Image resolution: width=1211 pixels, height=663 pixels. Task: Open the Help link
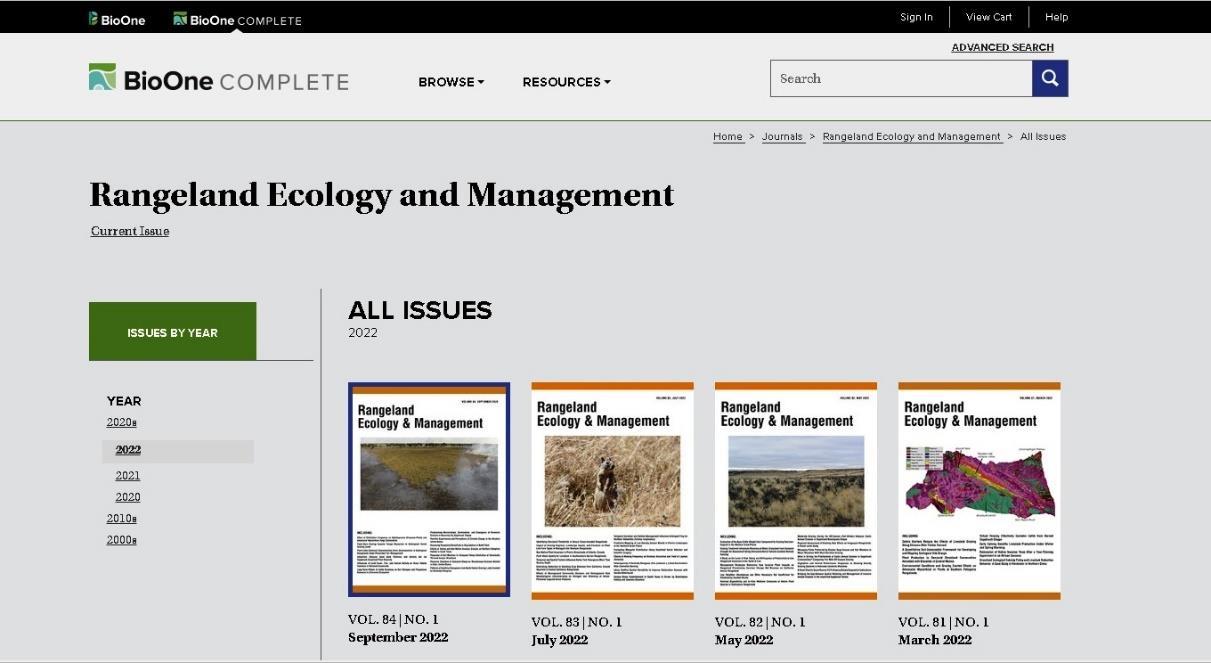(x=1057, y=17)
